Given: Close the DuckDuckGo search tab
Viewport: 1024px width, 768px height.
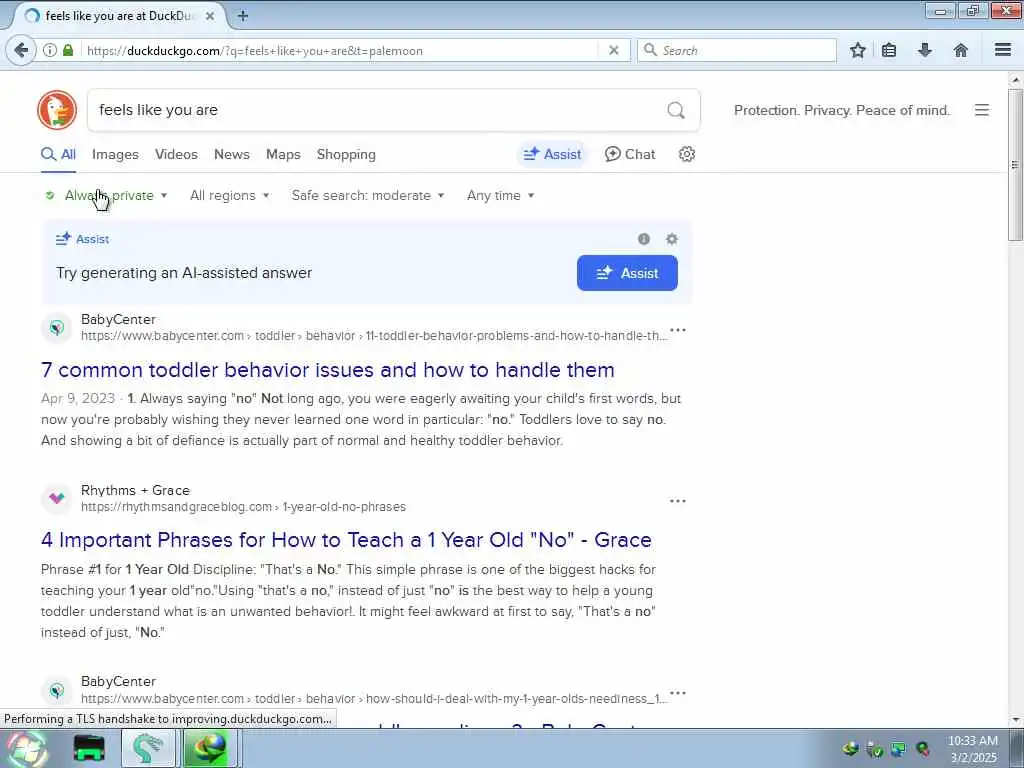Looking at the screenshot, I should (210, 16).
